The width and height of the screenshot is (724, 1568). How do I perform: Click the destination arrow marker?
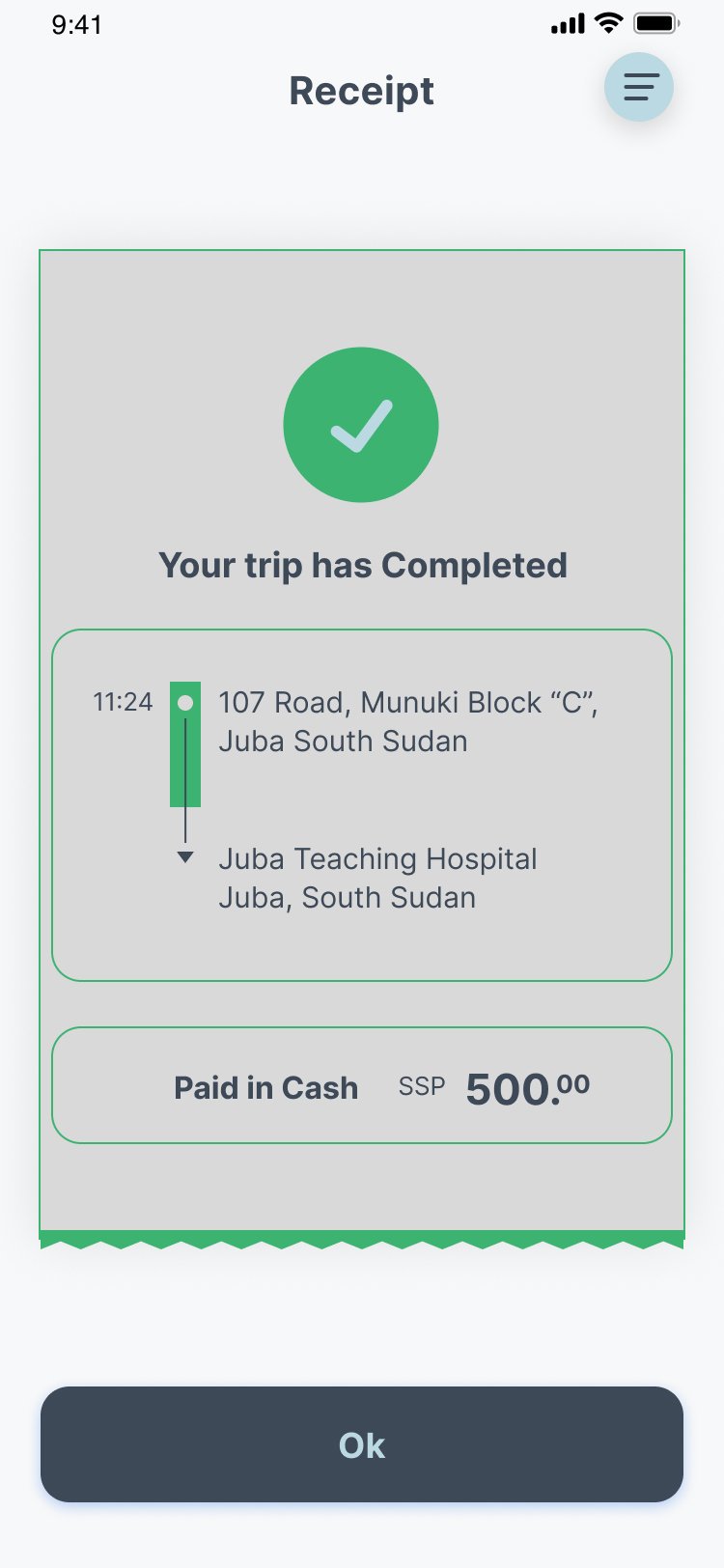185,857
